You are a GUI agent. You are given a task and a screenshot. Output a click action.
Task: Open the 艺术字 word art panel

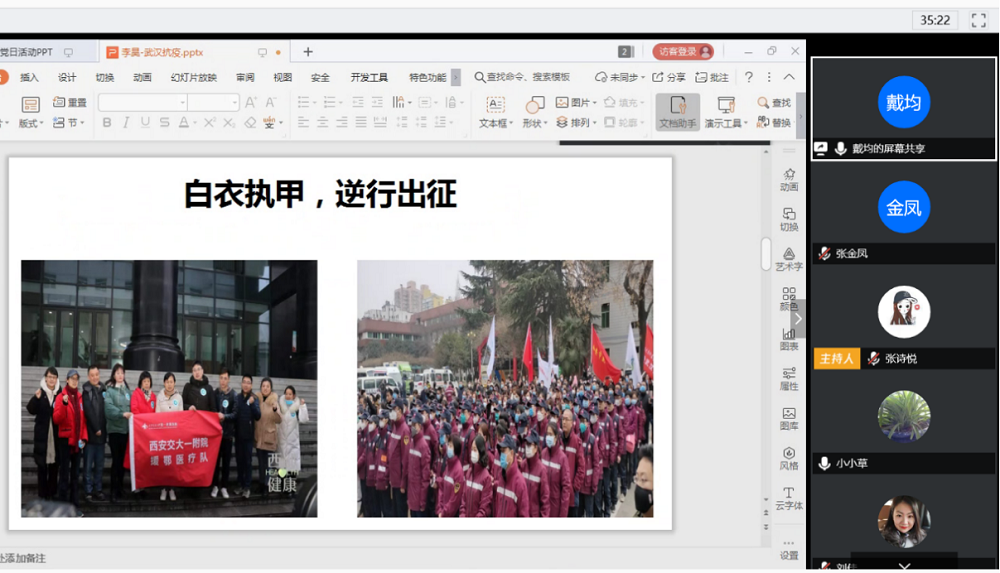click(x=789, y=259)
